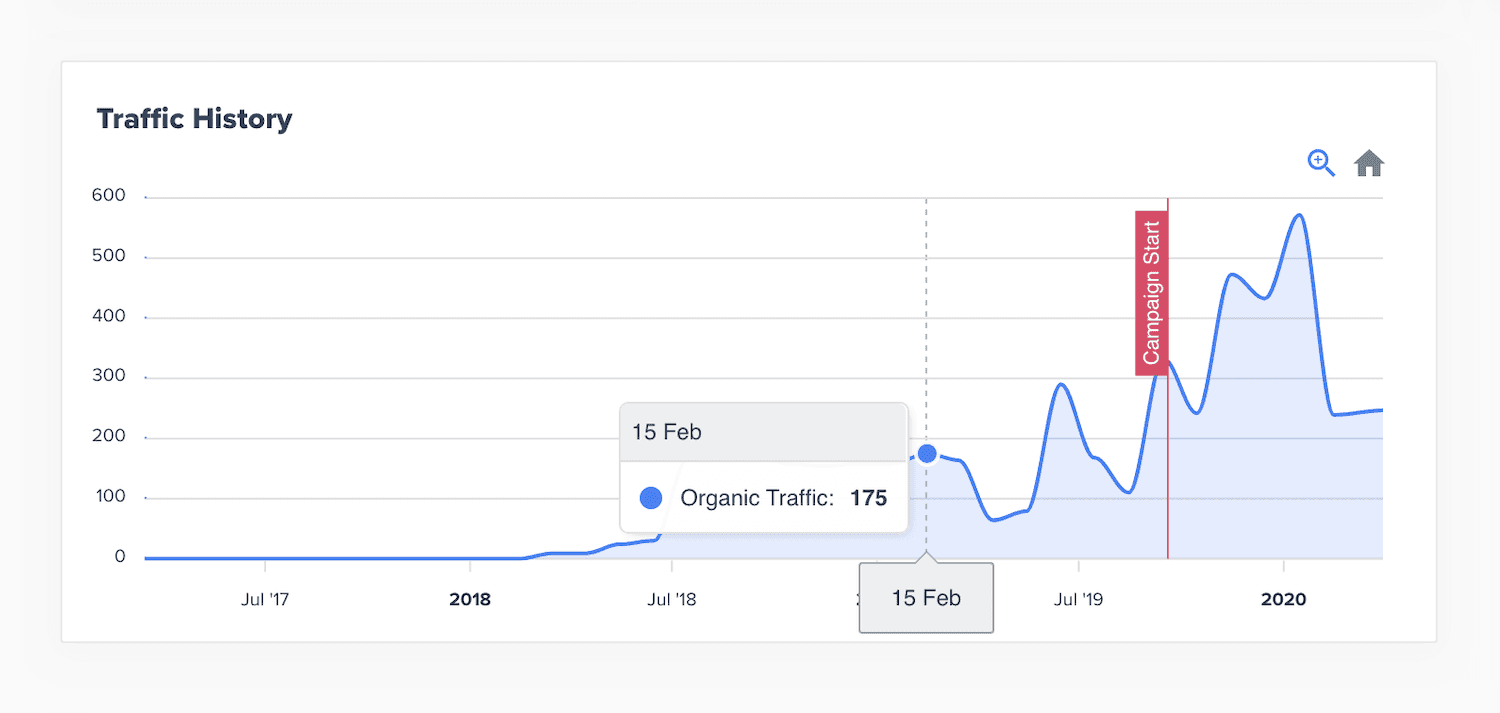Click the Jul '19 axis label
This screenshot has width=1500, height=713.
point(1079,599)
